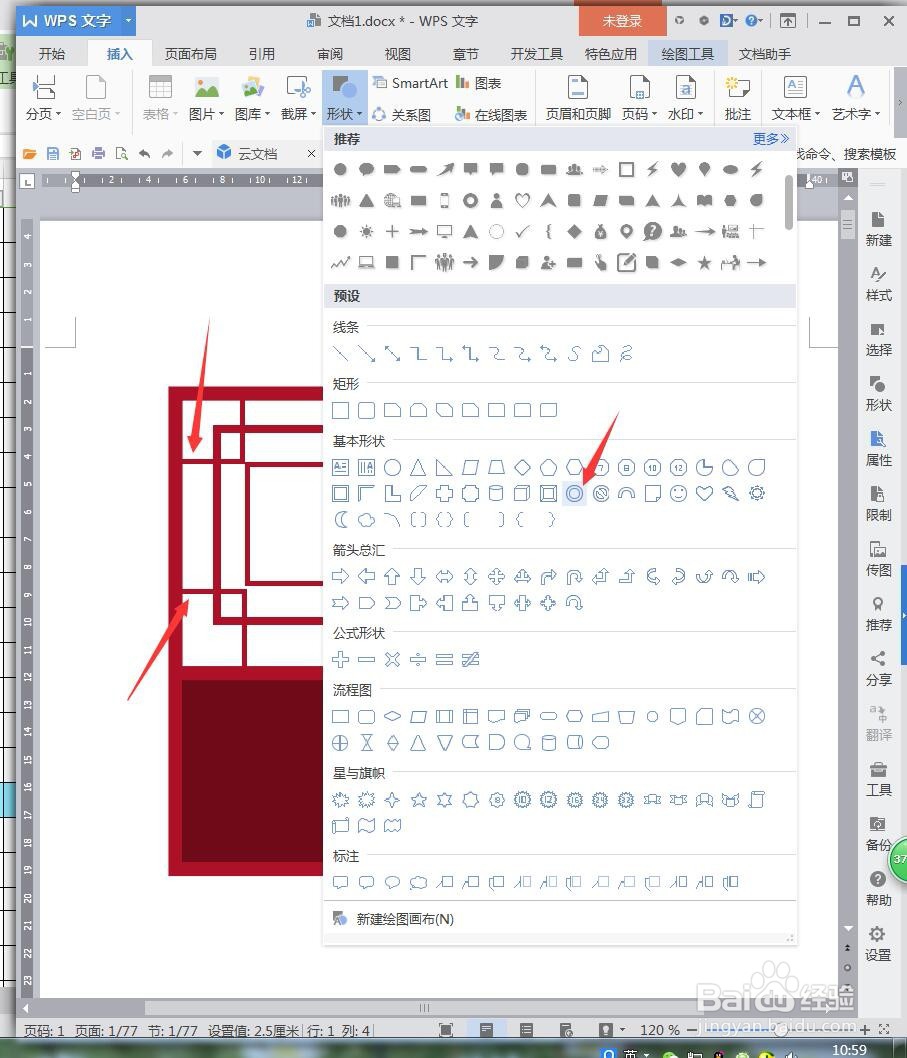Click the SmartArt button in ribbon
The width and height of the screenshot is (907, 1058).
pyautogui.click(x=410, y=83)
